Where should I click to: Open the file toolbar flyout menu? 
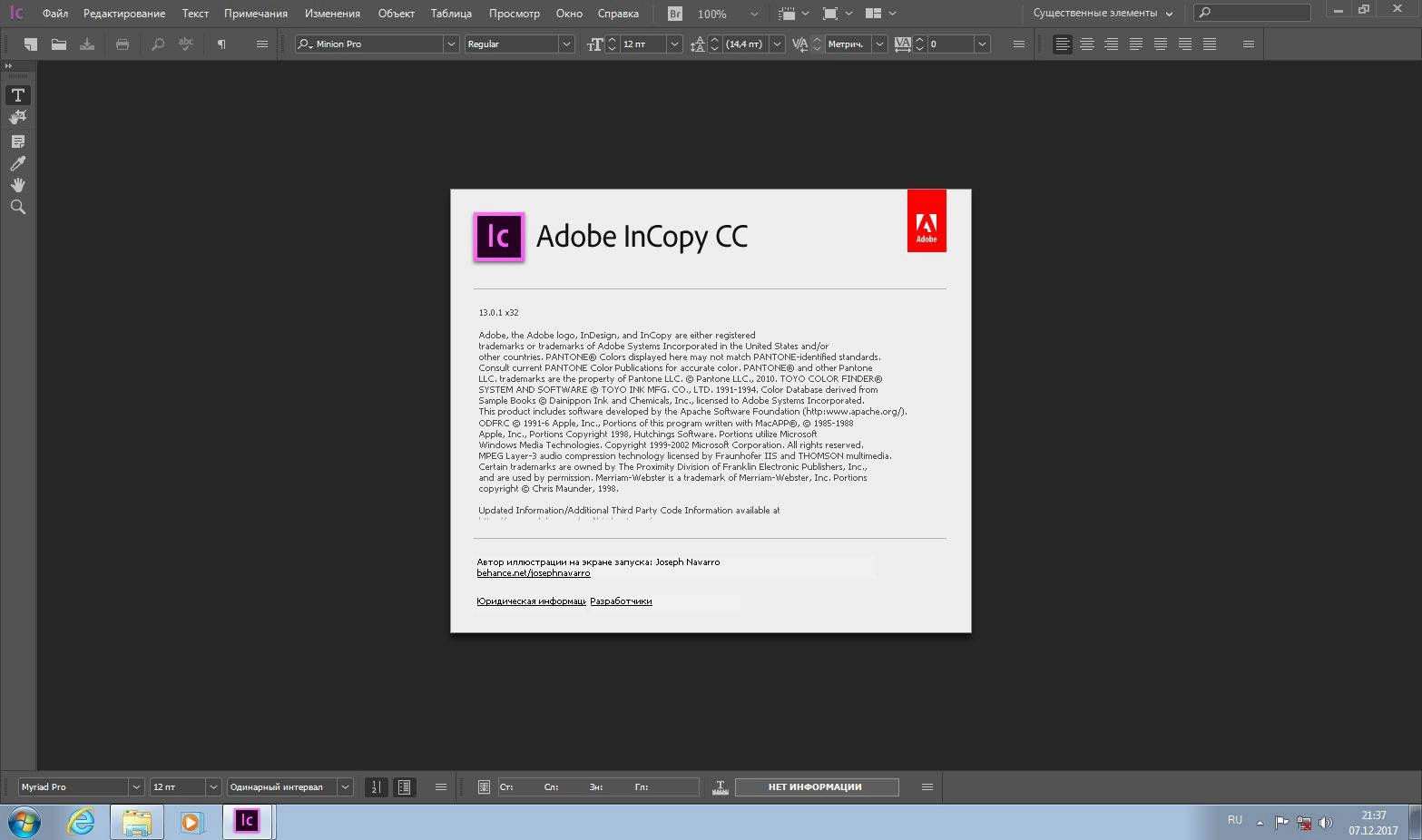click(262, 44)
